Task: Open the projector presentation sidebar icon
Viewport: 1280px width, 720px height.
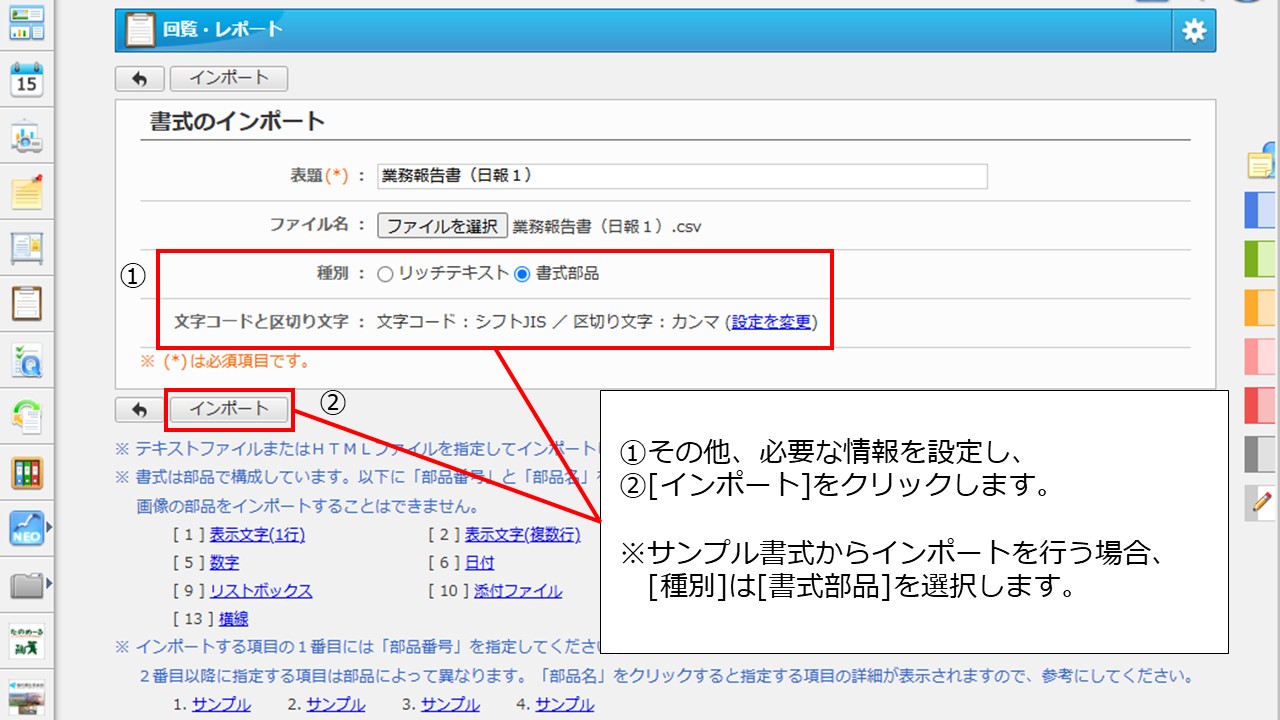Action: tap(26, 137)
